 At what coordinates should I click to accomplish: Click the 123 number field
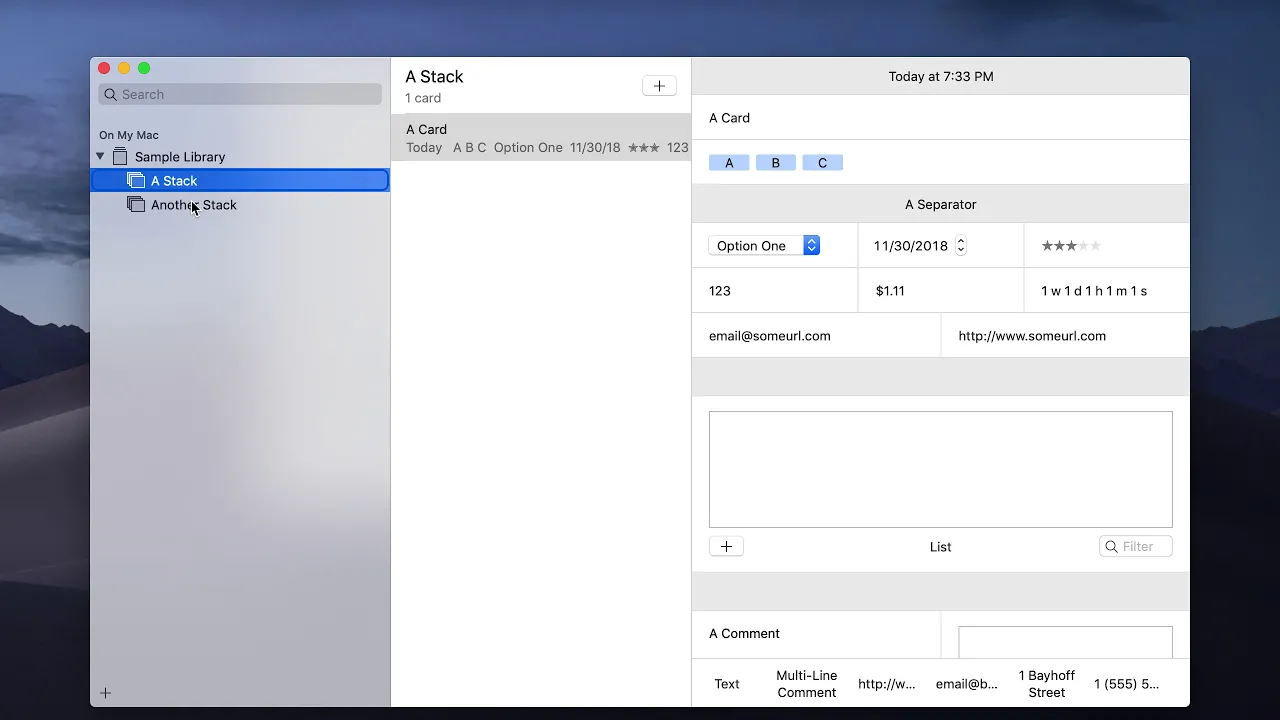tap(775, 291)
